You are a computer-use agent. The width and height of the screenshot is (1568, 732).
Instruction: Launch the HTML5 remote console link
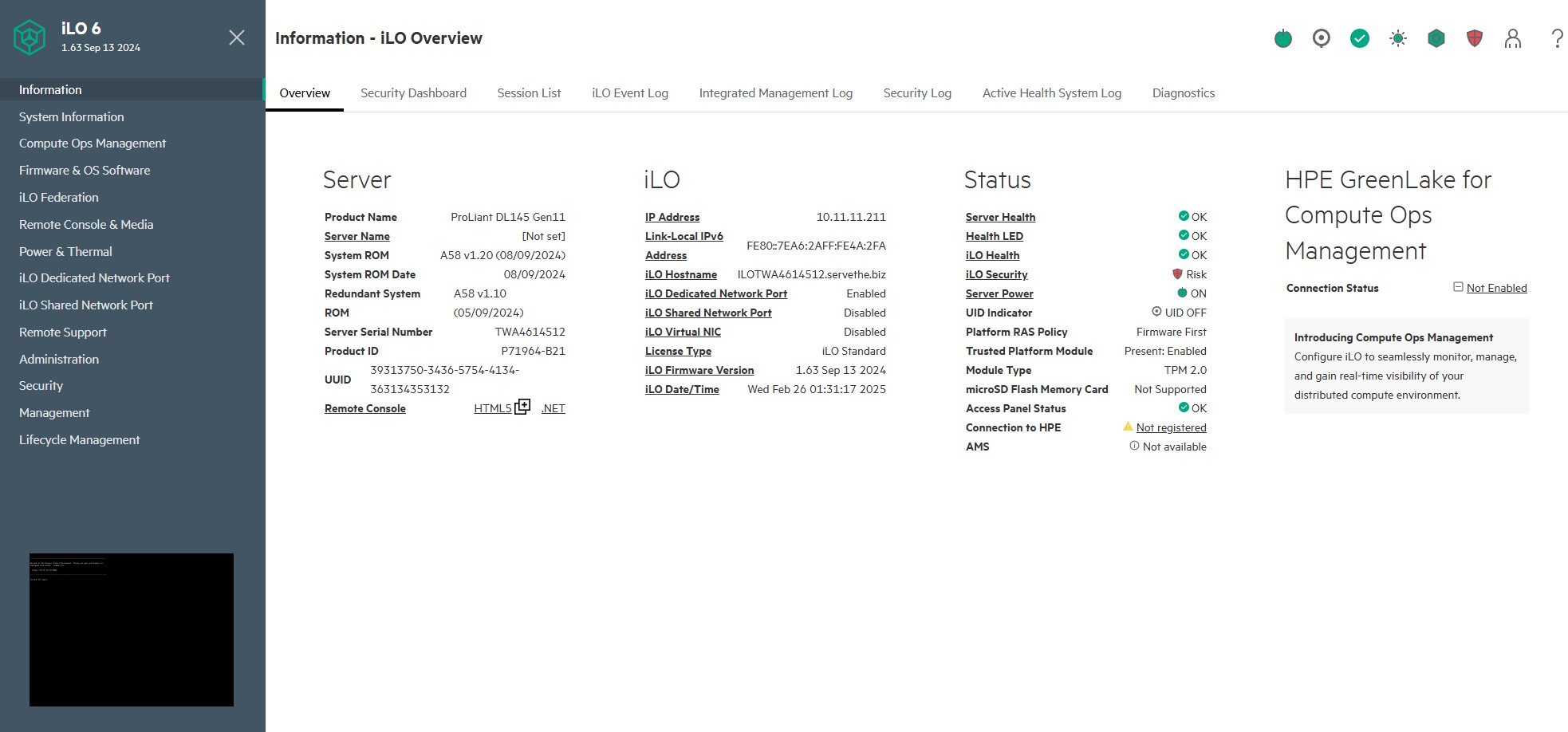tap(493, 408)
